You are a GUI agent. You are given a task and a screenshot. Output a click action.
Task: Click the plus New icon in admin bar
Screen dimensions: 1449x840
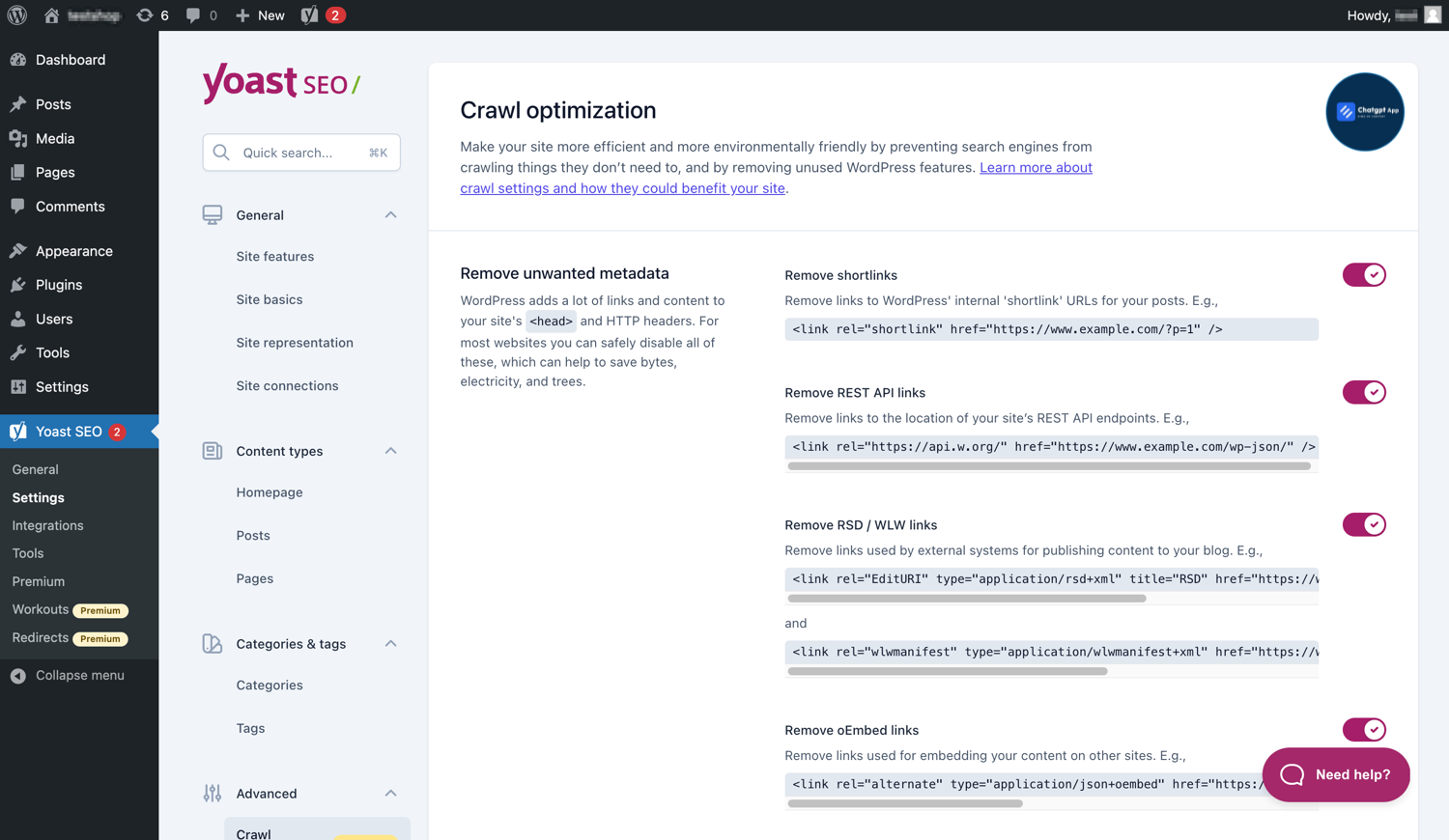pos(242,15)
